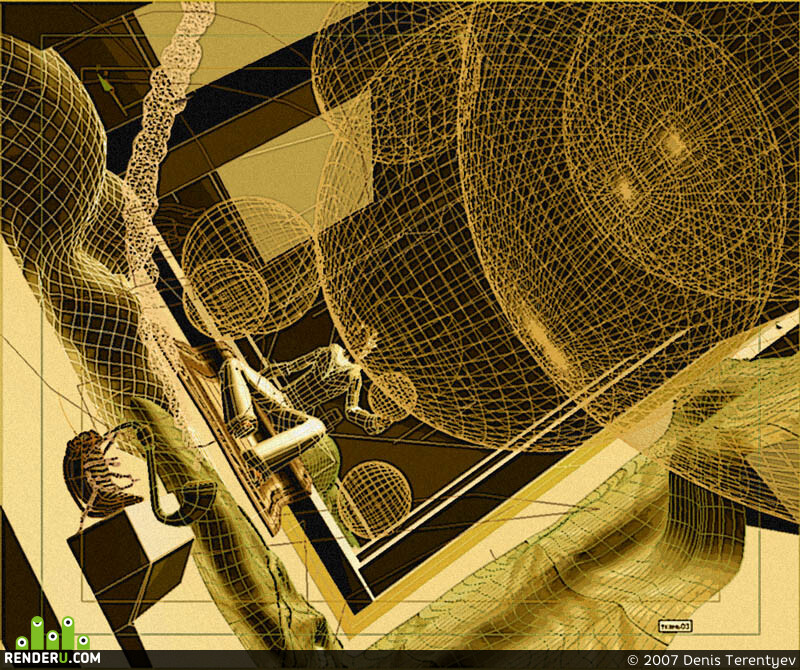Screen dimensions: 800x670
Task: Click the curved hook pipe near the beetle
Action: (168, 475)
